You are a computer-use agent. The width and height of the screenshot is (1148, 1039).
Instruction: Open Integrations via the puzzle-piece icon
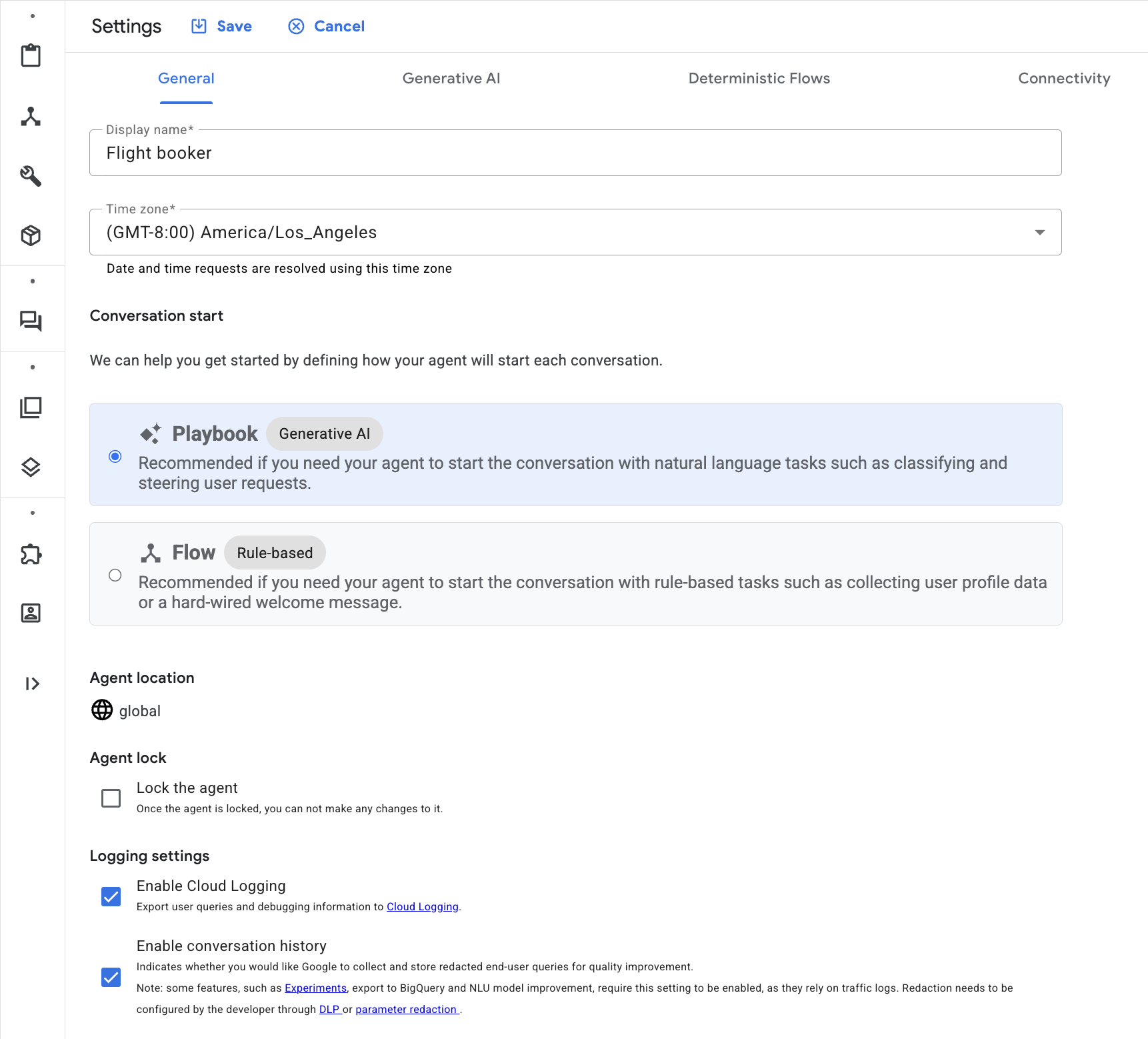click(31, 554)
